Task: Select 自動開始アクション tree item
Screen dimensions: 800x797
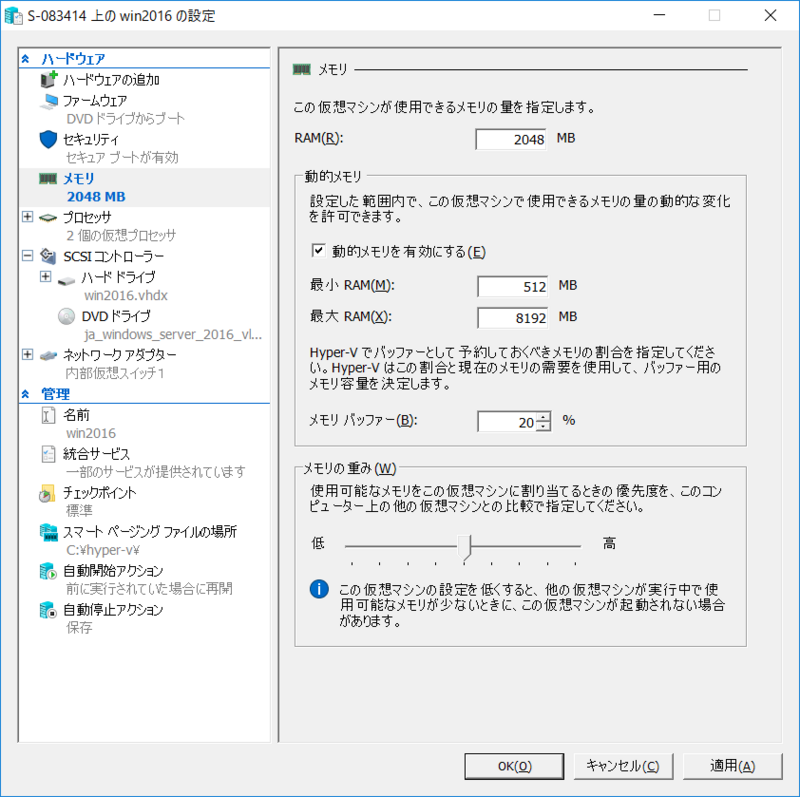Action: (x=113, y=570)
